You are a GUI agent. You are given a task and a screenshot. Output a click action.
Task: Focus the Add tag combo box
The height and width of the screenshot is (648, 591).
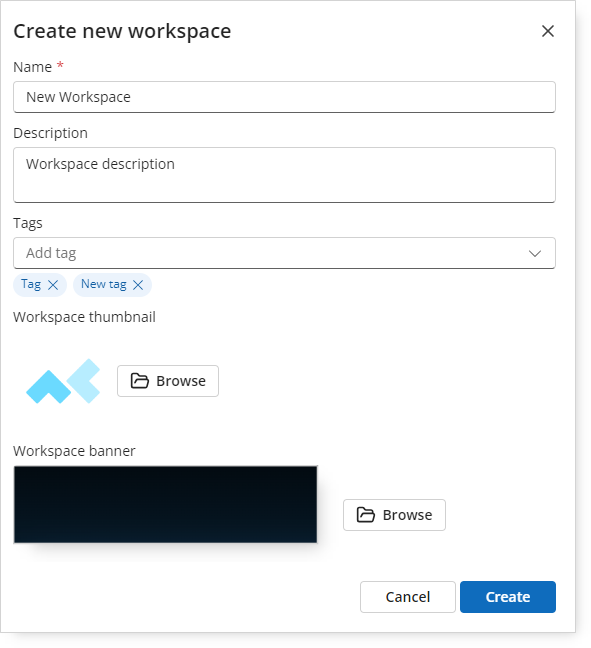(284, 253)
